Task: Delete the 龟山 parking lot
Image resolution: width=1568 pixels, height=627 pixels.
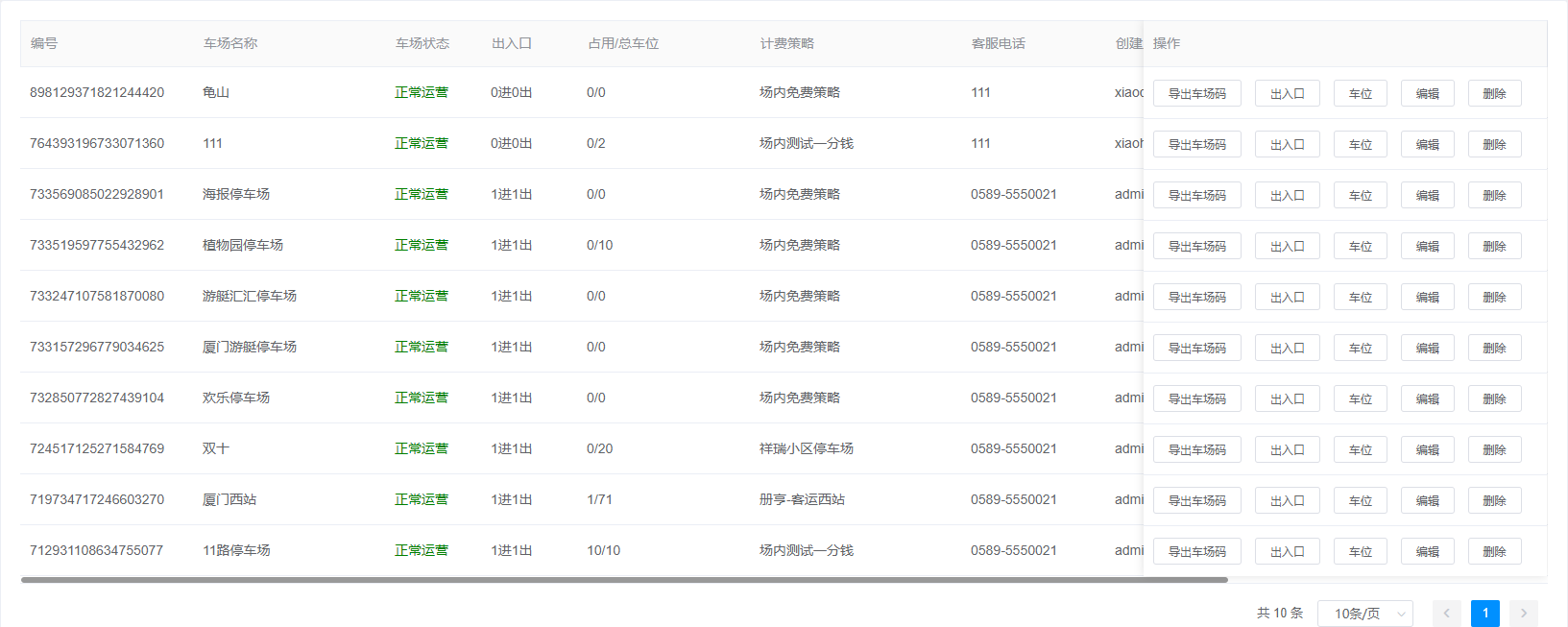Action: click(1494, 93)
